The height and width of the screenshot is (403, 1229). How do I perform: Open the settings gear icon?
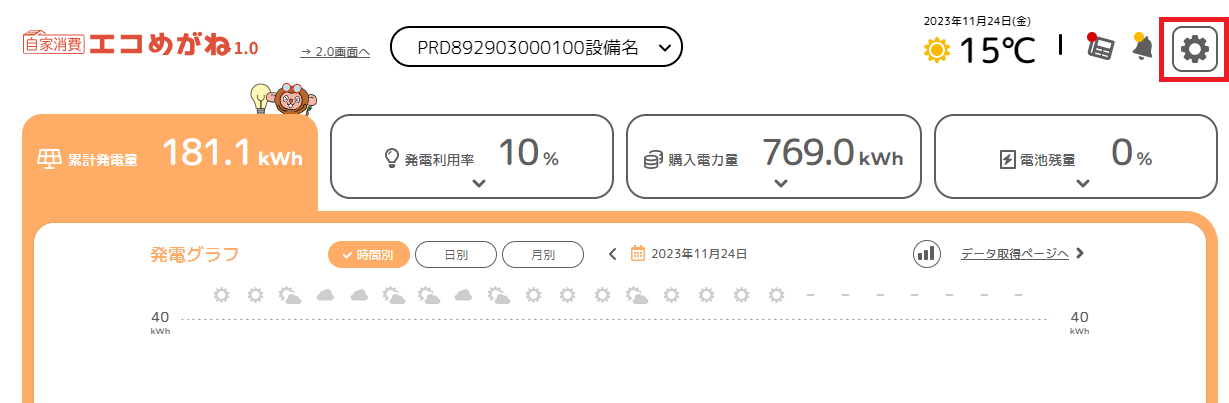click(x=1194, y=48)
